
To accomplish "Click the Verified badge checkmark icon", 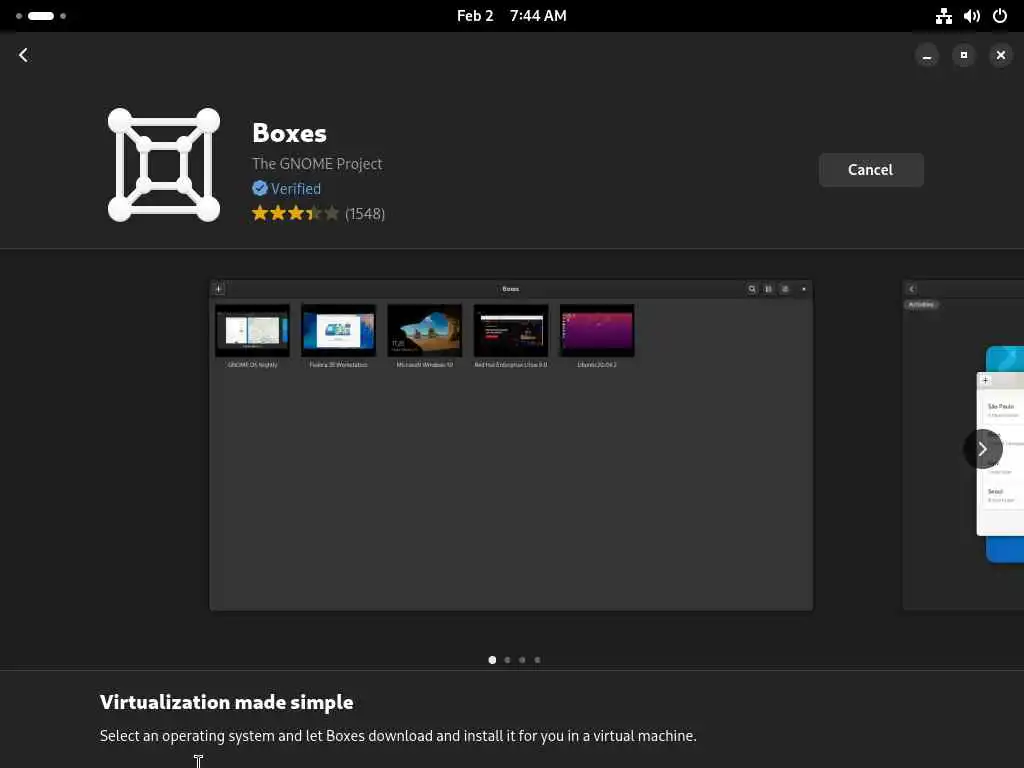I will click(x=260, y=189).
